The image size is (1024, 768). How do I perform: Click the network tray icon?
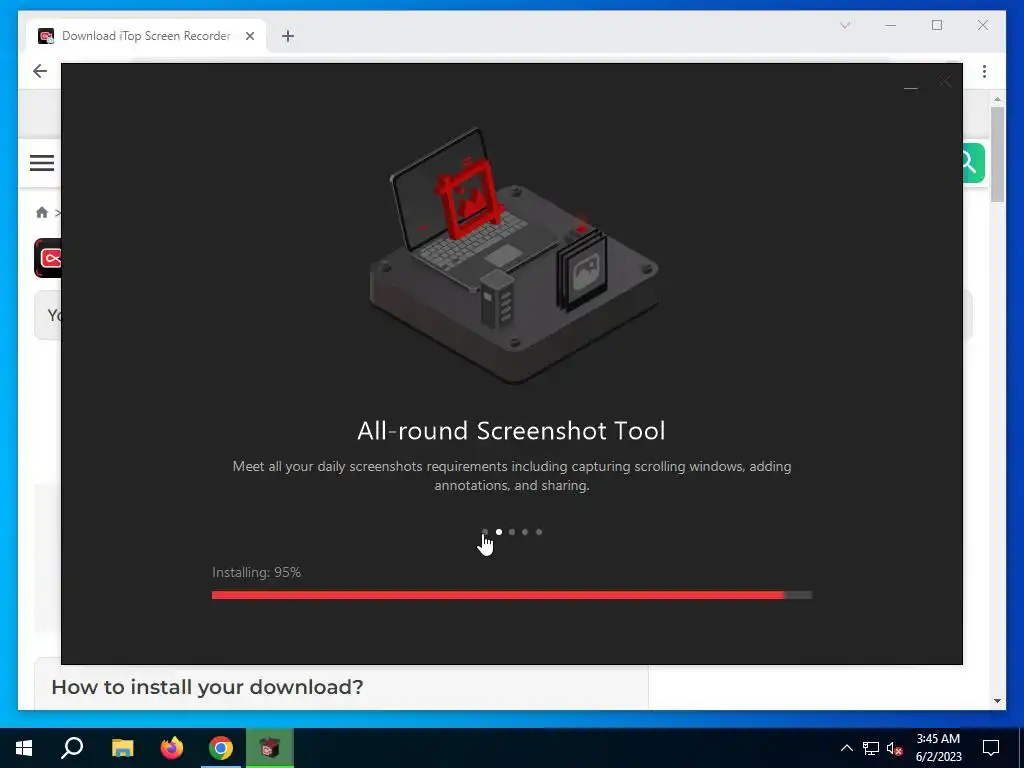pyautogui.click(x=871, y=748)
